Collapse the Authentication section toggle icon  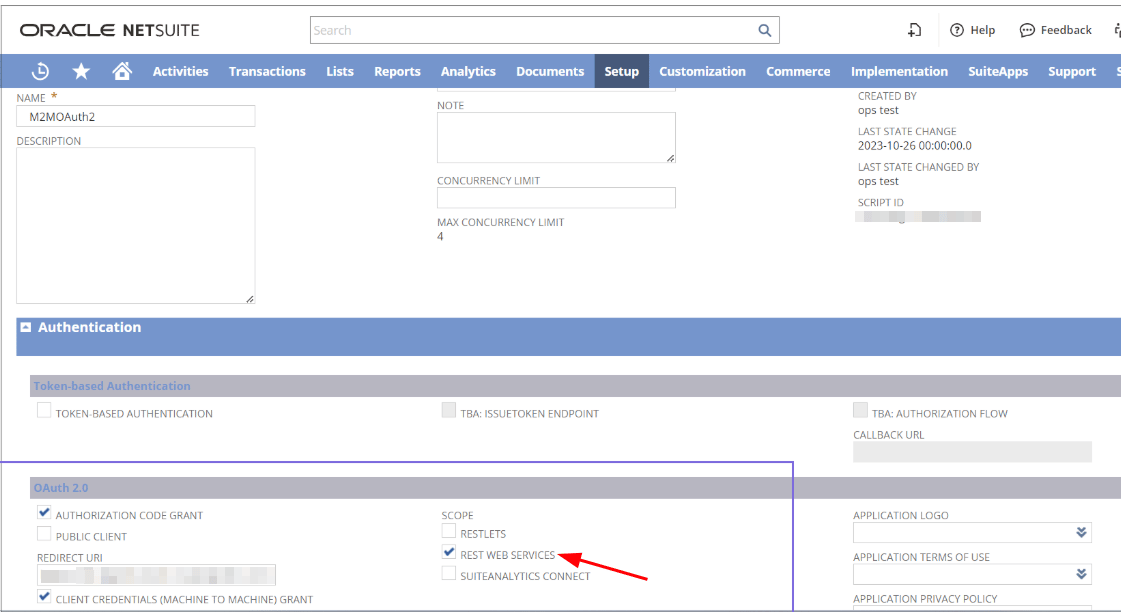(x=26, y=327)
